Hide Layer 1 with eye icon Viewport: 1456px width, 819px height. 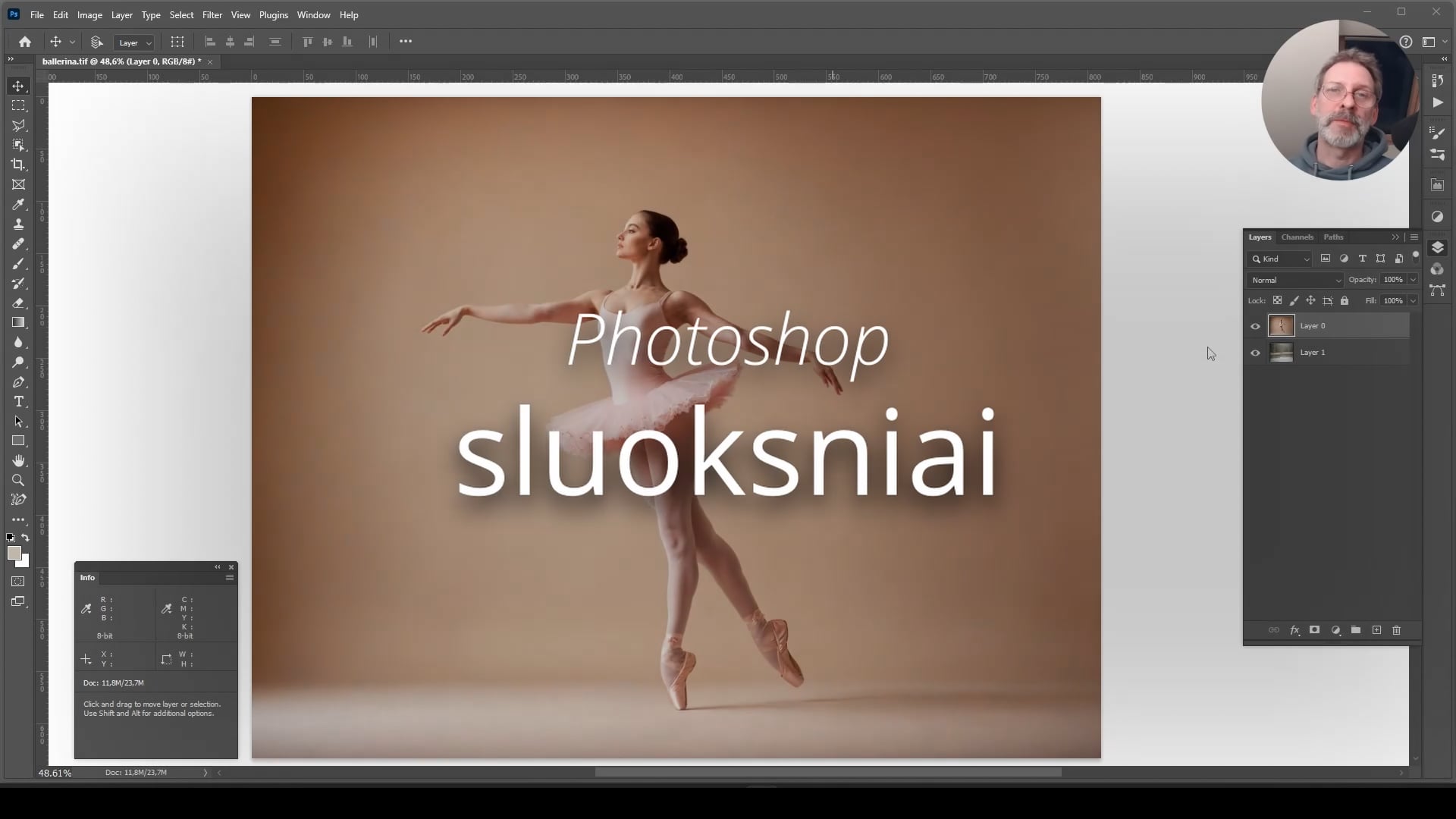(1255, 353)
